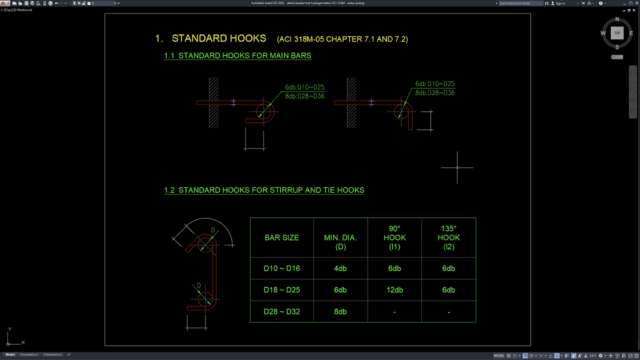640x360 pixels.
Task: Toggle snap mode in status bar
Action: click(515, 356)
